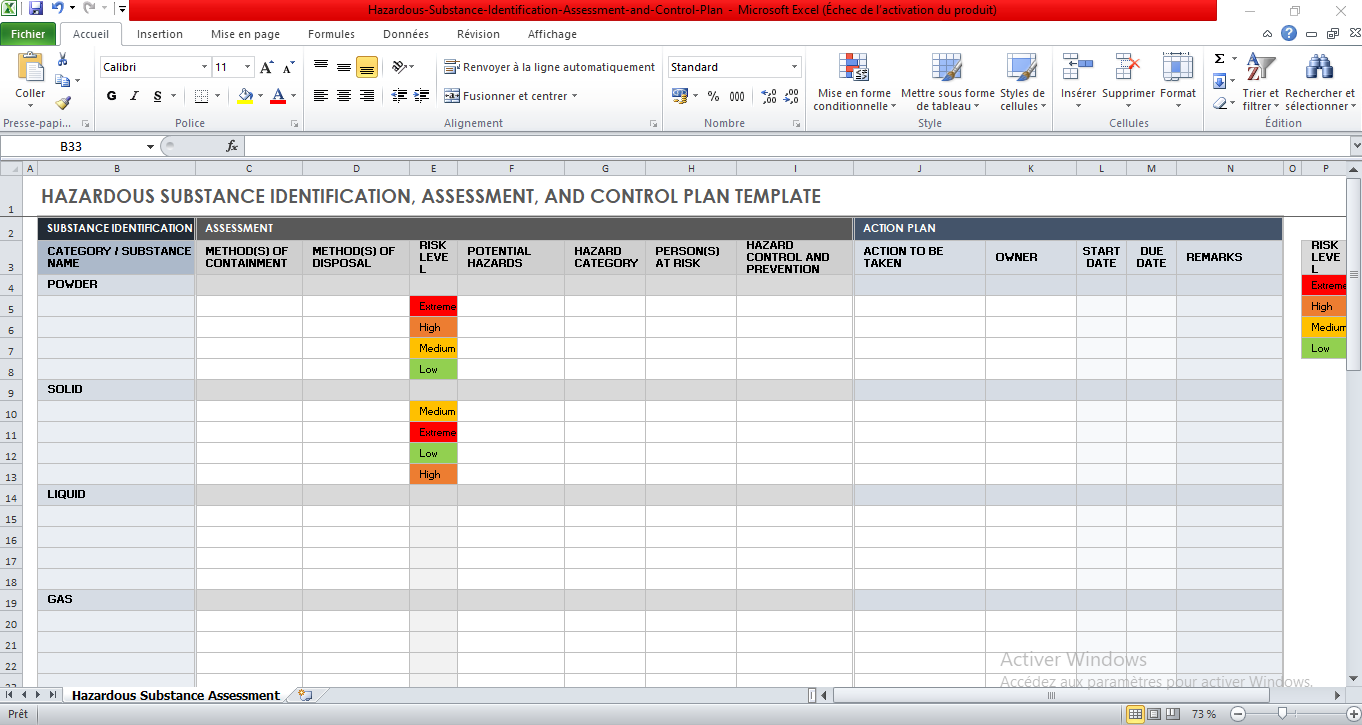Click the Increase indent icon
The image size is (1362, 725).
click(421, 96)
